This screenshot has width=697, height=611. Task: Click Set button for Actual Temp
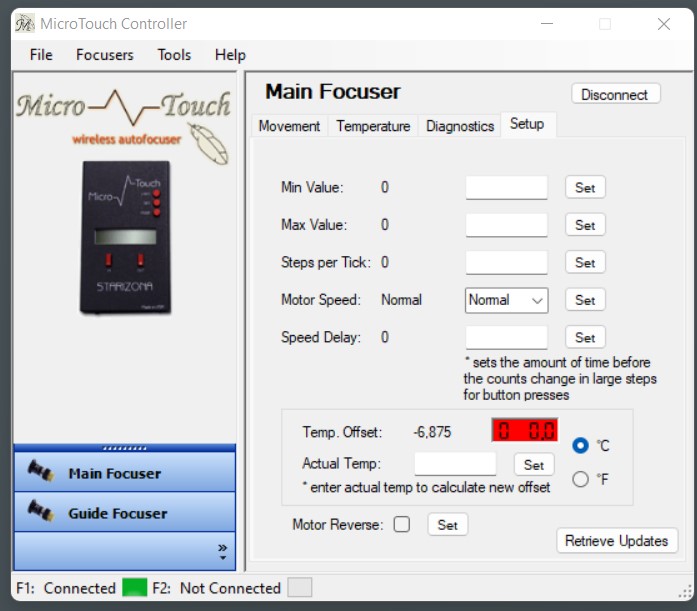click(x=534, y=465)
